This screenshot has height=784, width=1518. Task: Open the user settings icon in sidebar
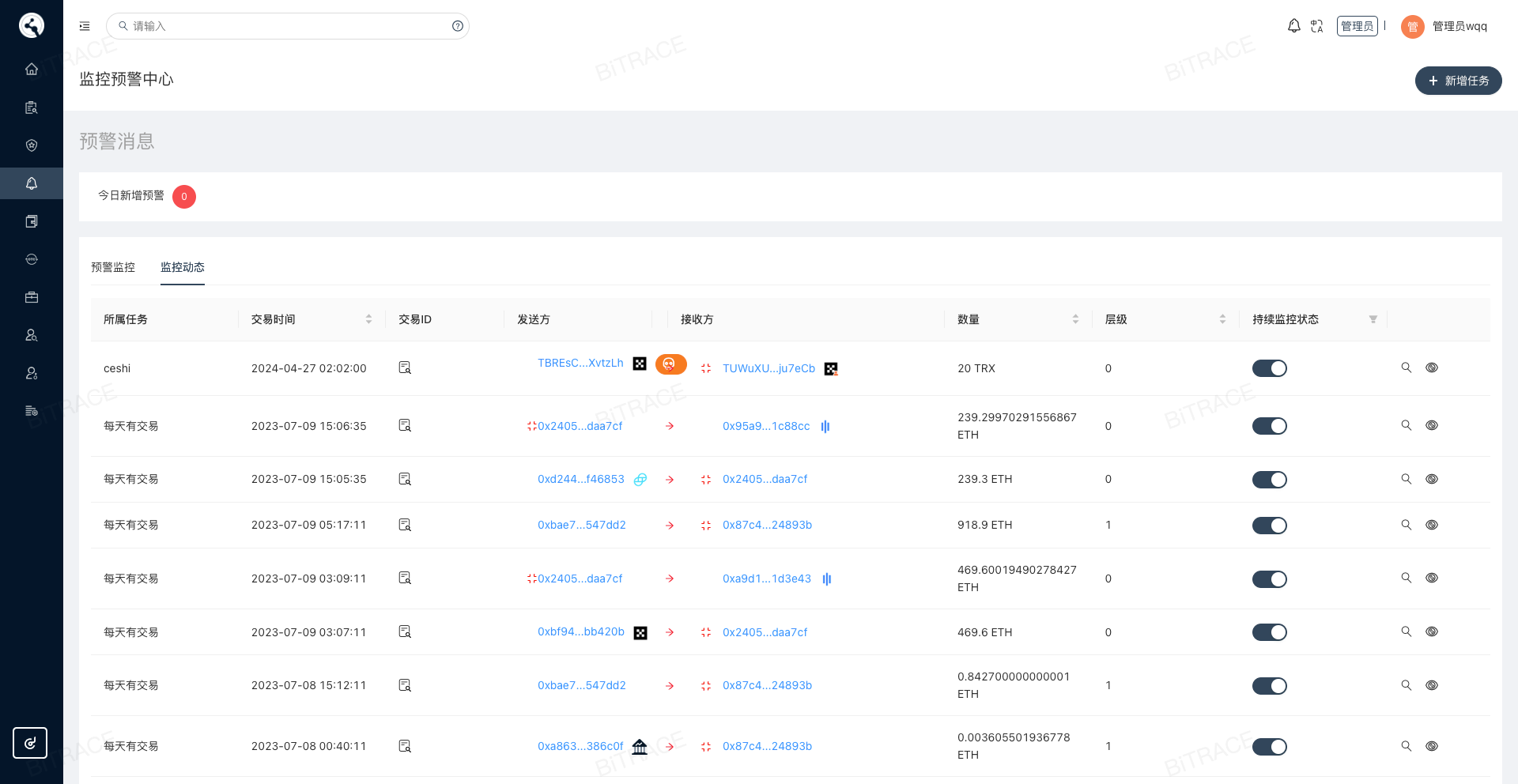32,373
